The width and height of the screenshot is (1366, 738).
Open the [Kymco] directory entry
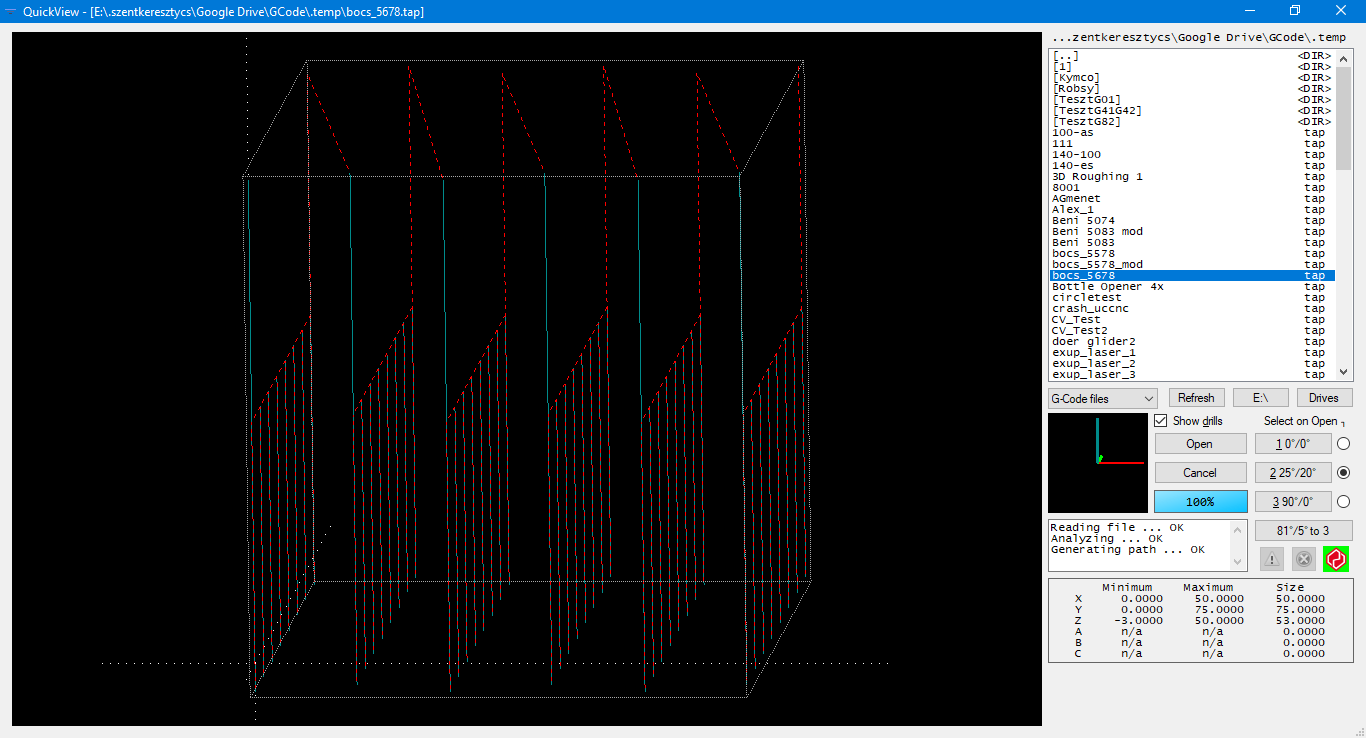click(x=1076, y=78)
